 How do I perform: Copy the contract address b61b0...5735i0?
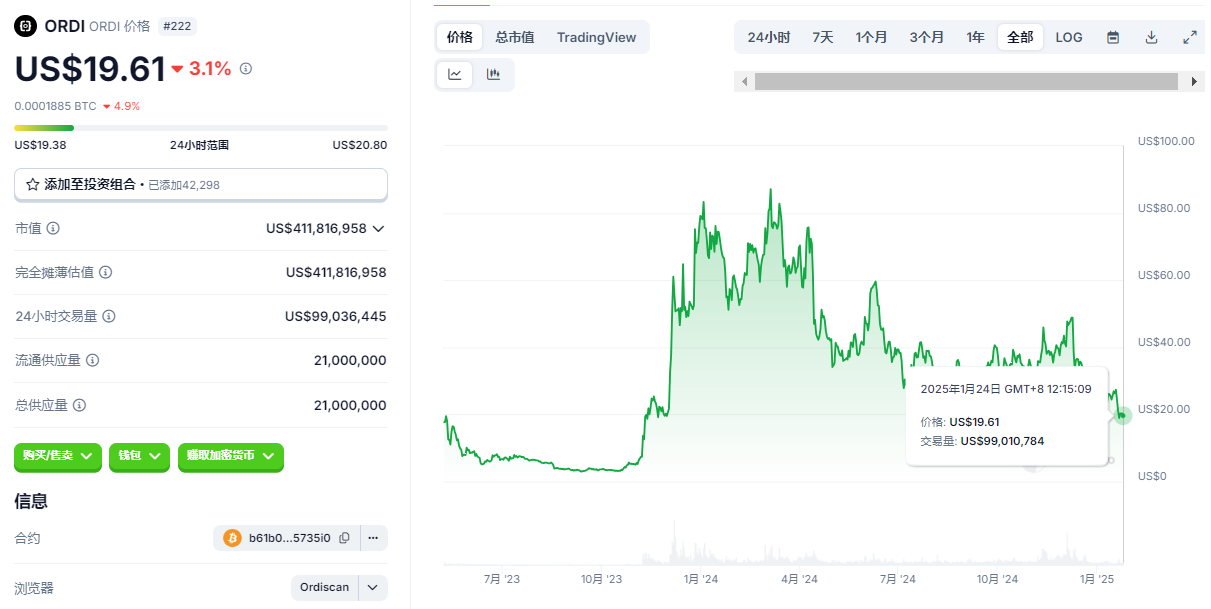point(344,538)
